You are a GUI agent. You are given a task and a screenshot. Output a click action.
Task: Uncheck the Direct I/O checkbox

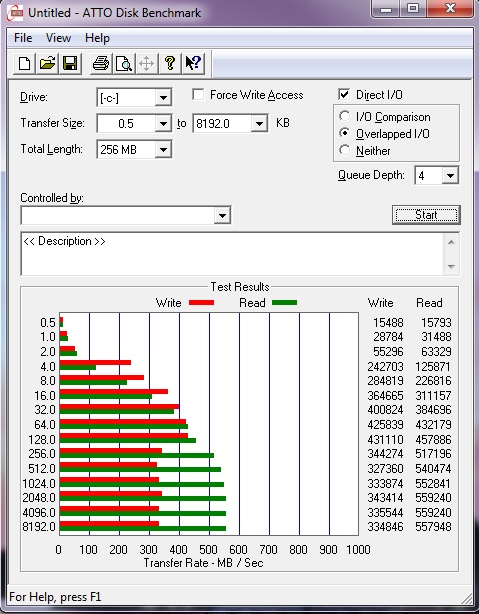[344, 94]
